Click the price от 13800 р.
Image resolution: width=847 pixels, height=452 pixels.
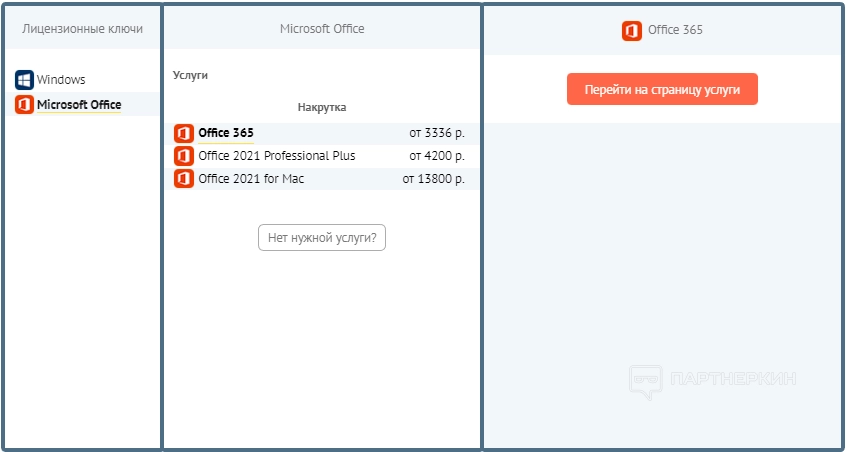coord(434,179)
